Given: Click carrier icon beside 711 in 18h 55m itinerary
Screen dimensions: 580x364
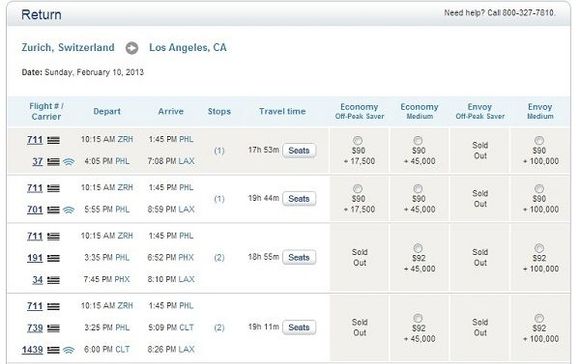Looking at the screenshot, I should (x=54, y=236).
